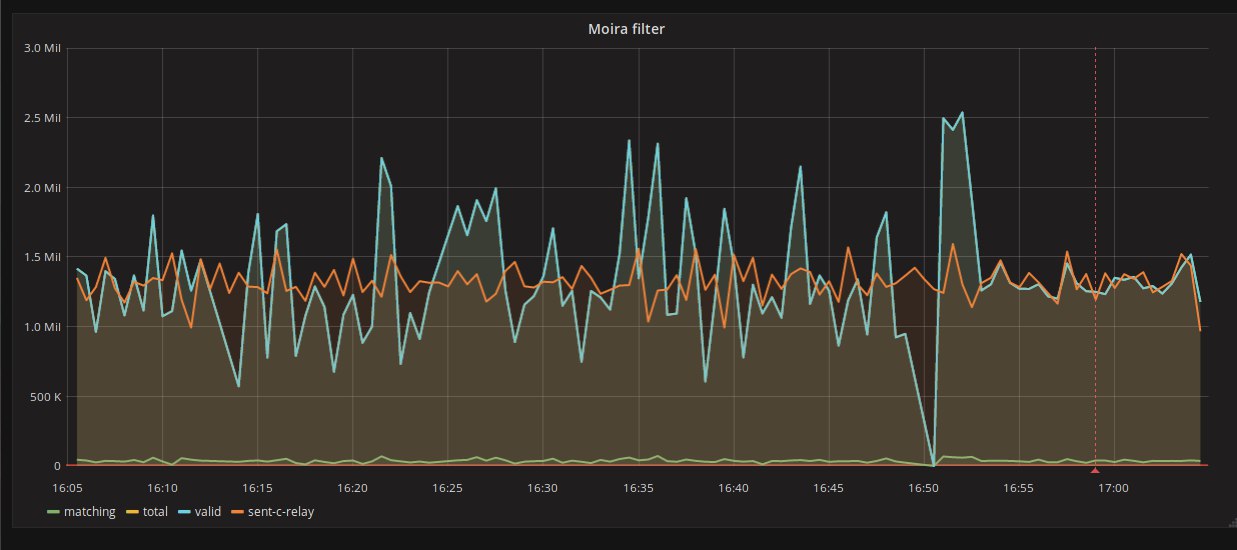Image resolution: width=1237 pixels, height=550 pixels.
Task: Toggle the sent-c-relay series in legend
Action: 283,511
